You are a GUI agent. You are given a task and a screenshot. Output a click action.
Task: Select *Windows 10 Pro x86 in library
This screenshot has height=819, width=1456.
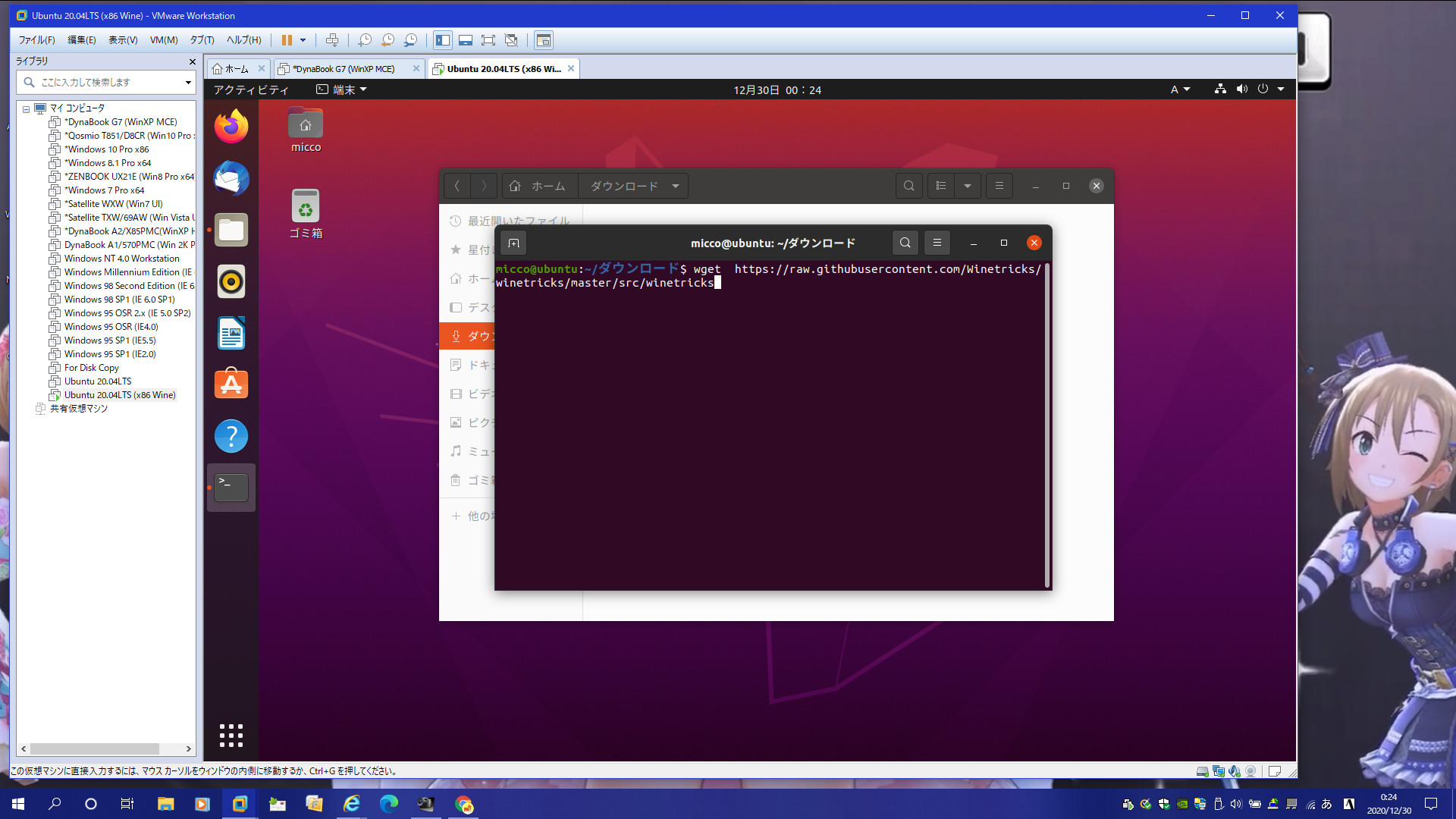[106, 149]
